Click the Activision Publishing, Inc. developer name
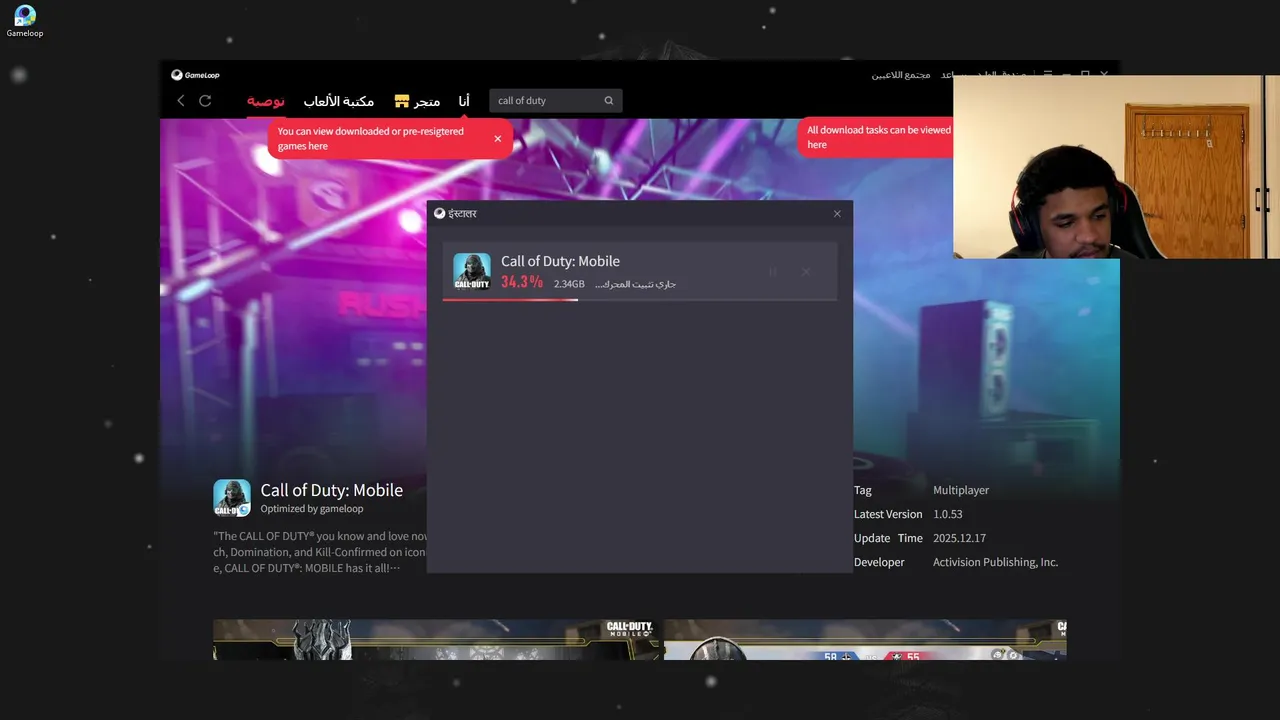1280x720 pixels. (x=995, y=562)
